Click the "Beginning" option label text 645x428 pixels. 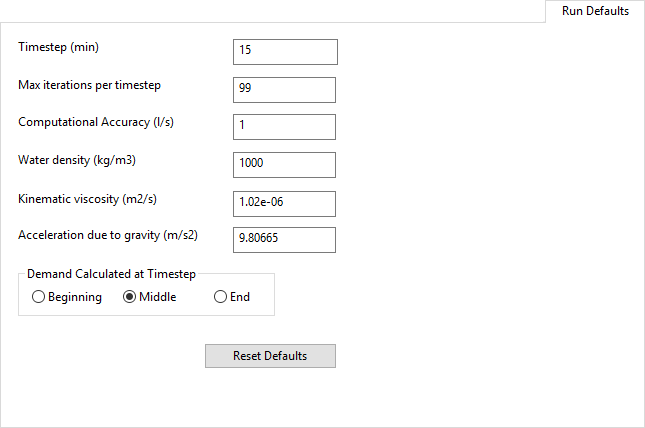coord(74,297)
